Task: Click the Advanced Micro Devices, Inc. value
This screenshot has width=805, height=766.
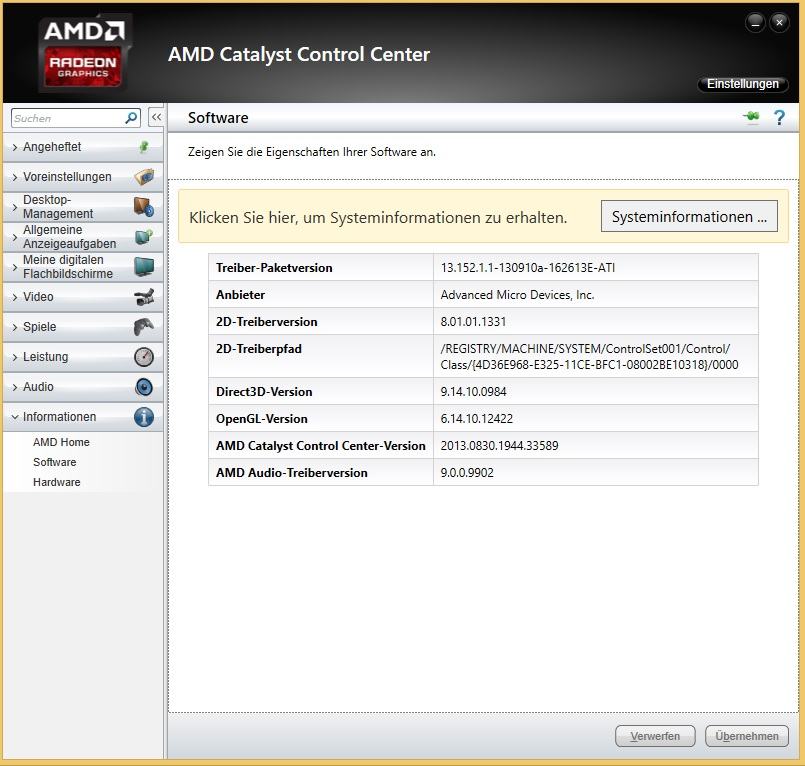Action: 517,295
